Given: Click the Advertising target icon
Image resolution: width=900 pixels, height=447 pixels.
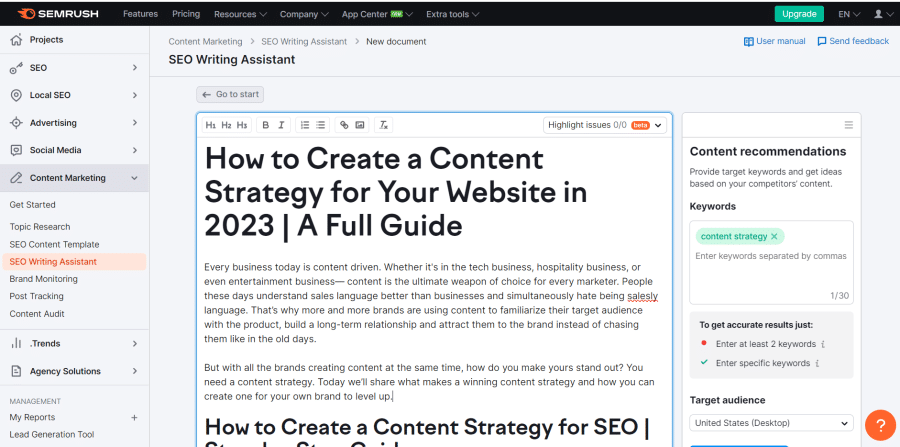Looking at the screenshot, I should (x=17, y=123).
